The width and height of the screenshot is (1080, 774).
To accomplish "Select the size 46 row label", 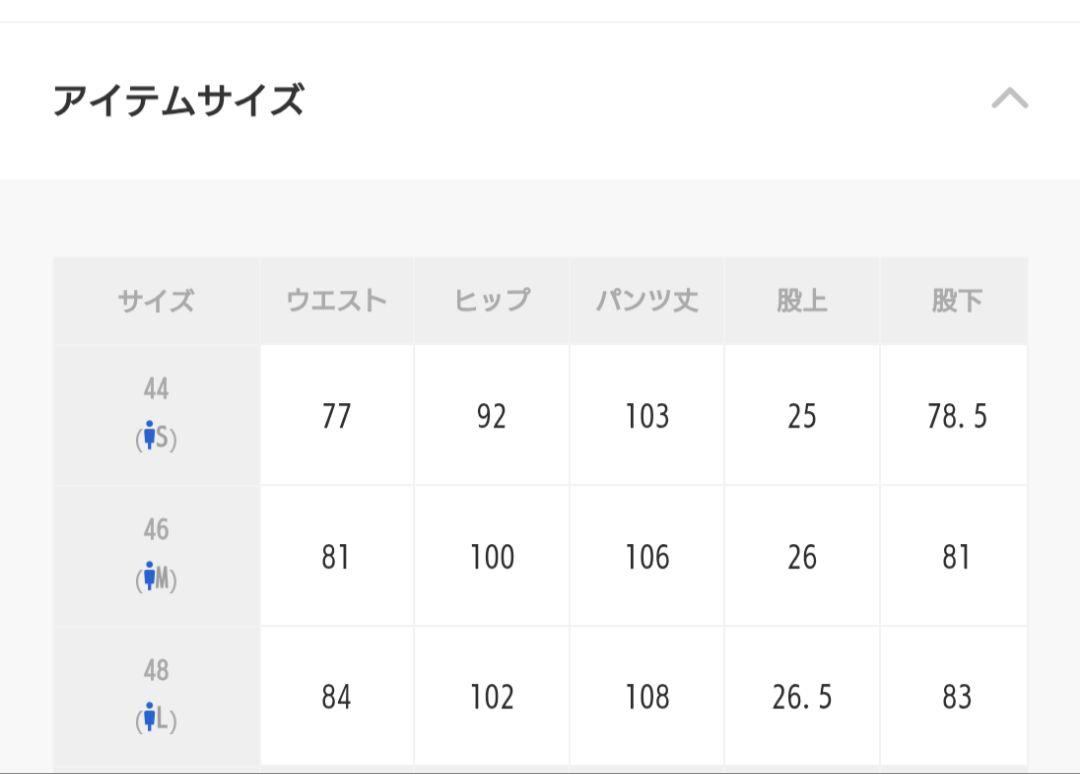I will click(x=156, y=556).
